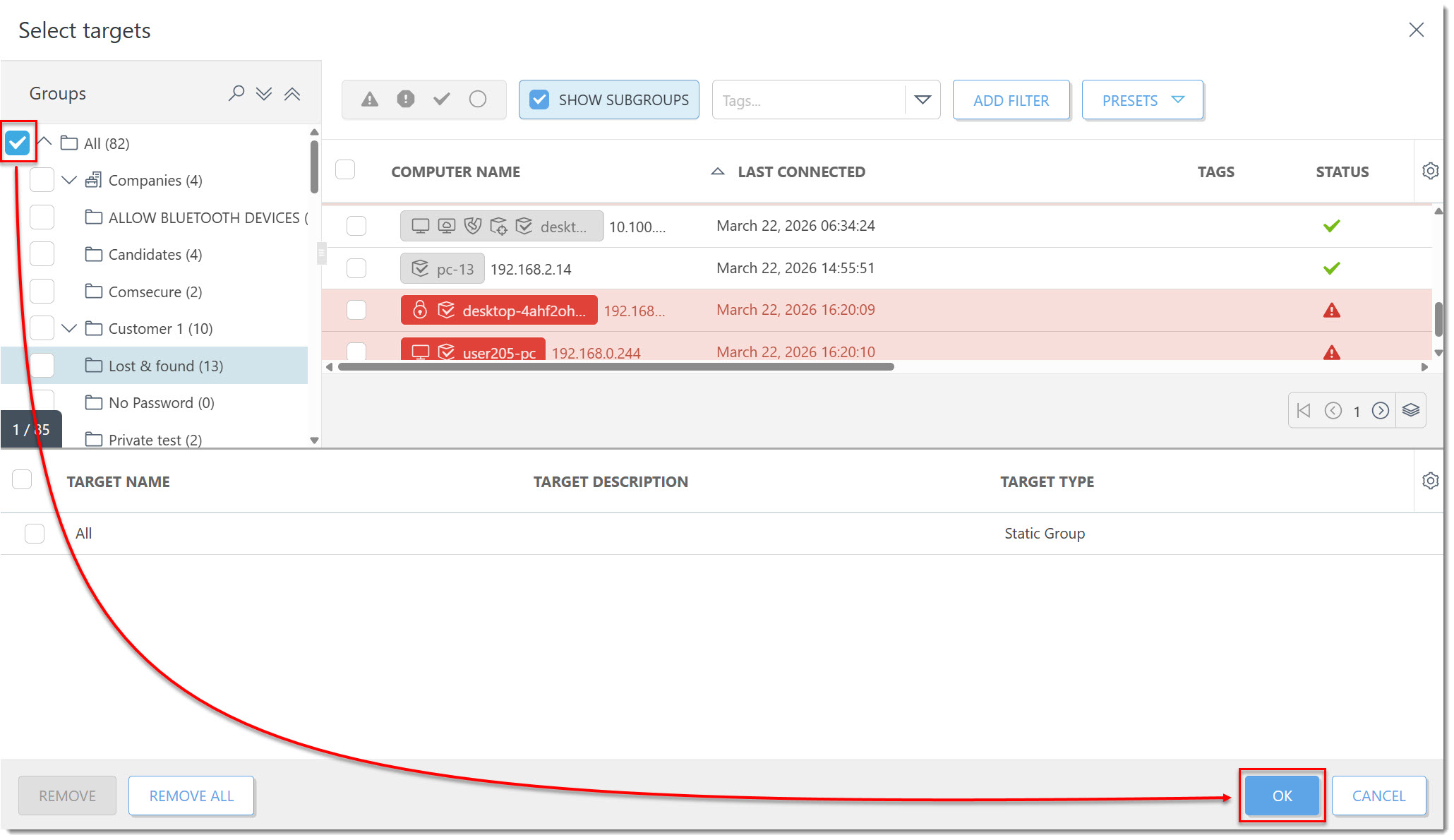
Task: Sort by COMPUTER NAME column header
Action: [x=455, y=172]
